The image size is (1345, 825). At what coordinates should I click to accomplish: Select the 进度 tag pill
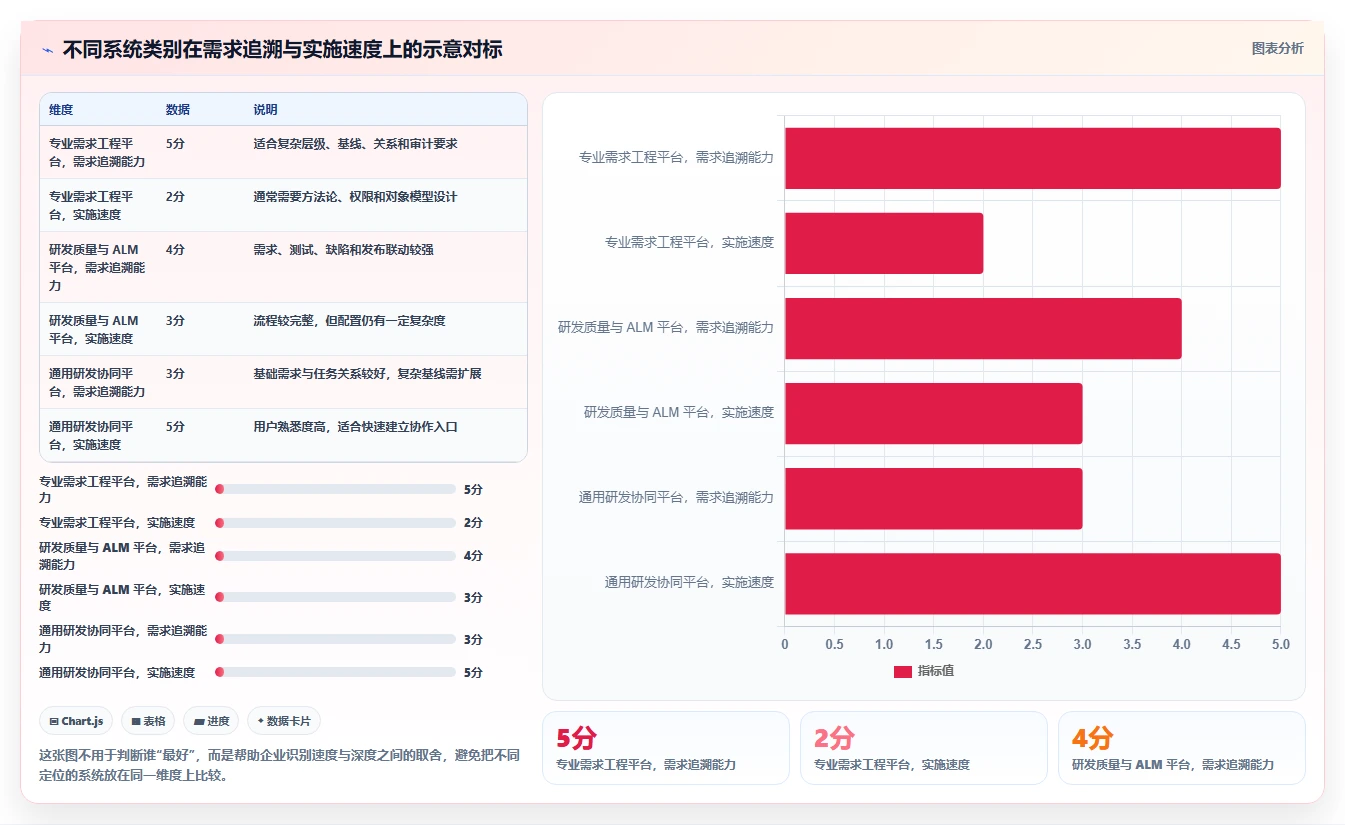(x=211, y=721)
